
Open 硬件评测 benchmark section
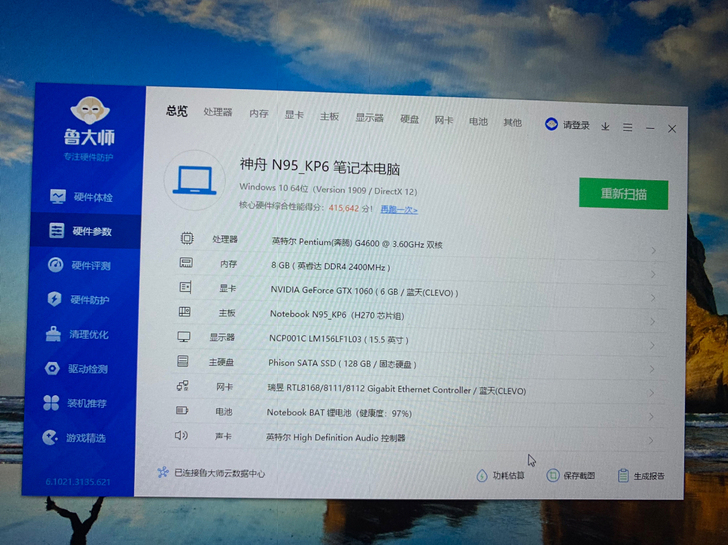(79, 265)
